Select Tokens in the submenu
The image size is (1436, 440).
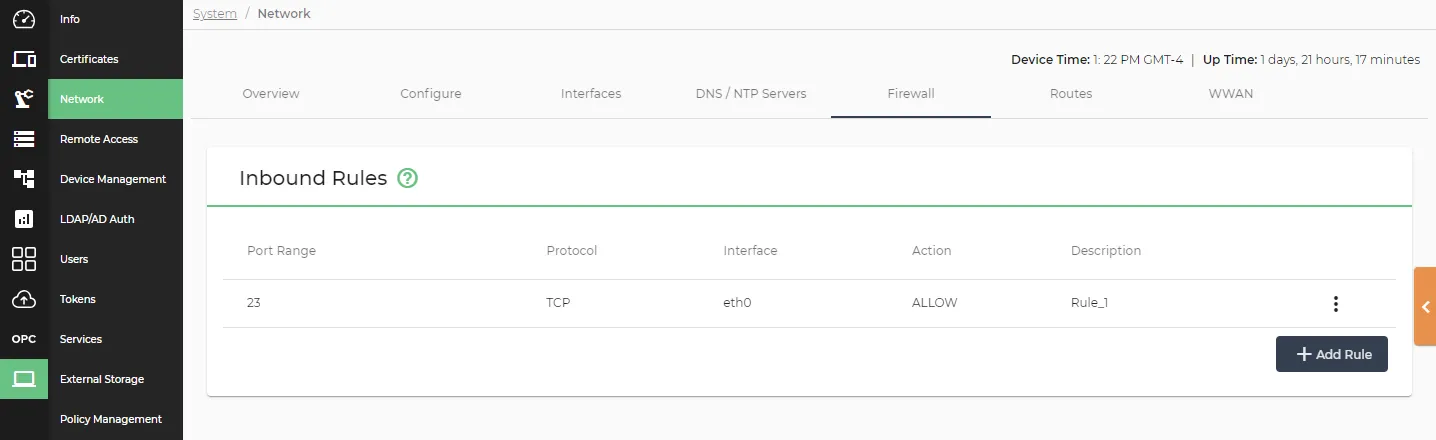point(115,299)
